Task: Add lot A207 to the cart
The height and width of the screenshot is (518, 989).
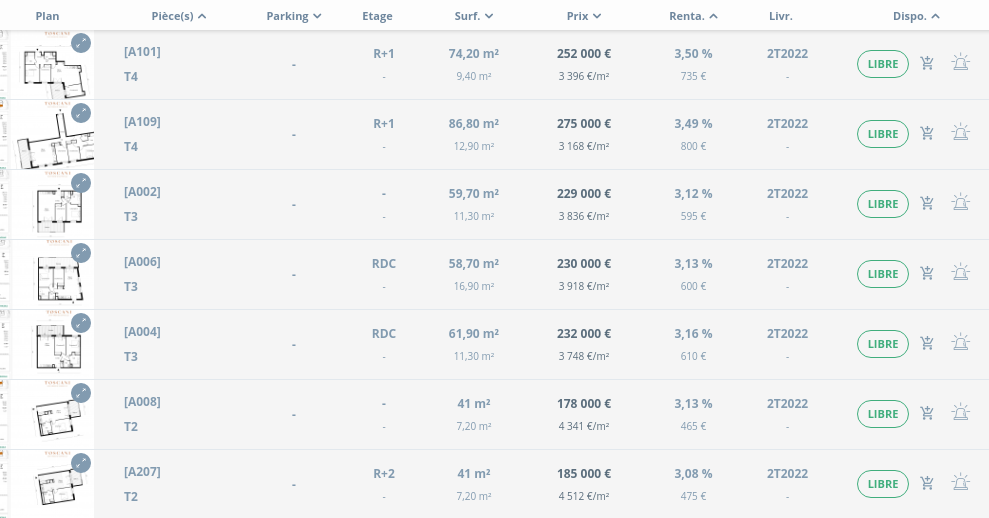Action: 927,483
